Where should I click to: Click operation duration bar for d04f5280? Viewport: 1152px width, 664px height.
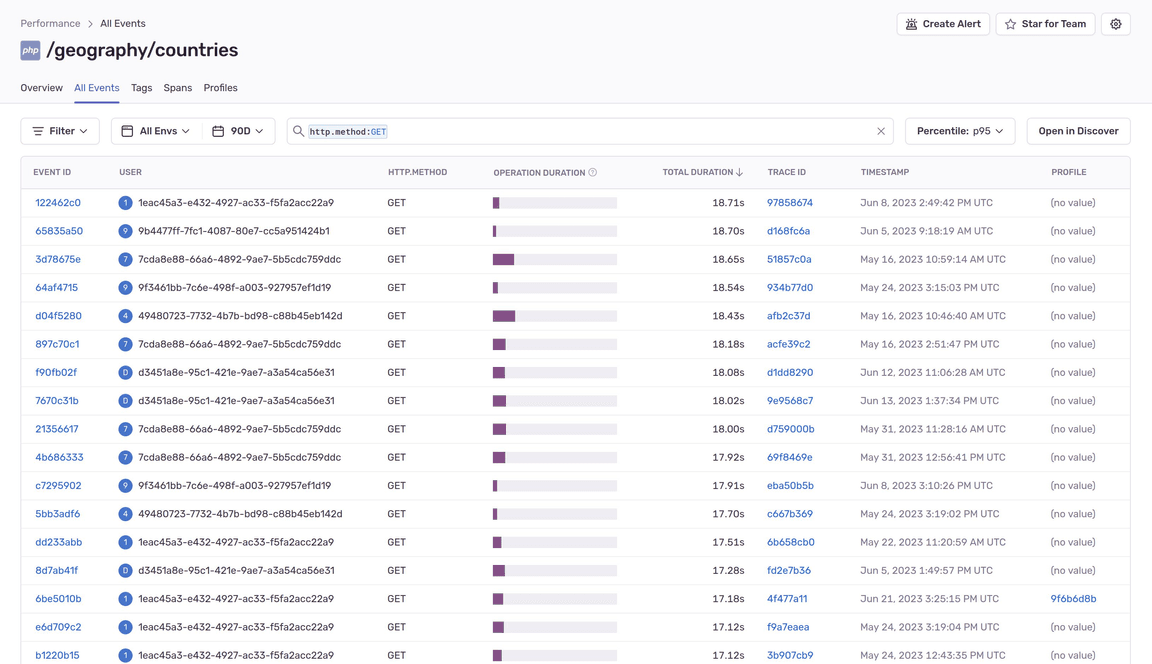[555, 316]
